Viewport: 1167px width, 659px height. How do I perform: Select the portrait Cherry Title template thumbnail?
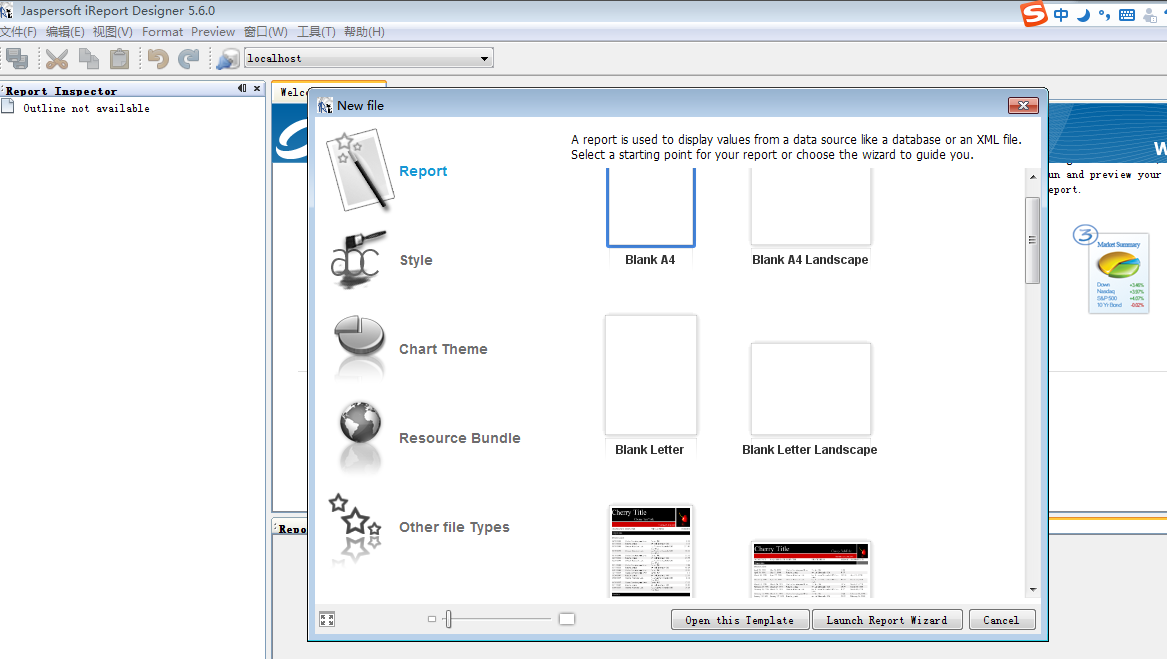[650, 551]
